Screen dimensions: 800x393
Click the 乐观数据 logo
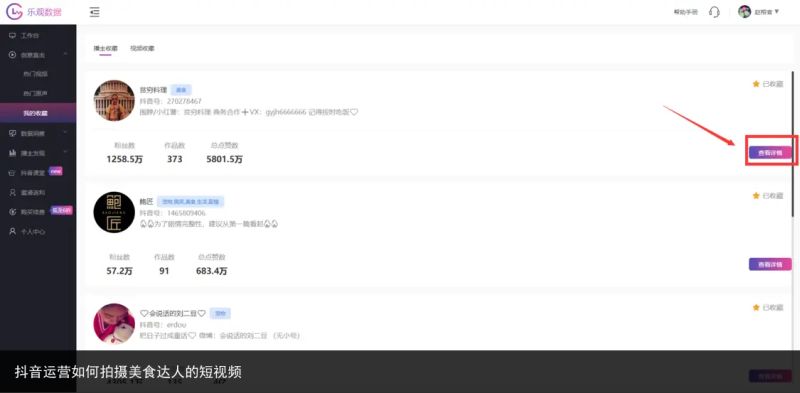(34, 12)
